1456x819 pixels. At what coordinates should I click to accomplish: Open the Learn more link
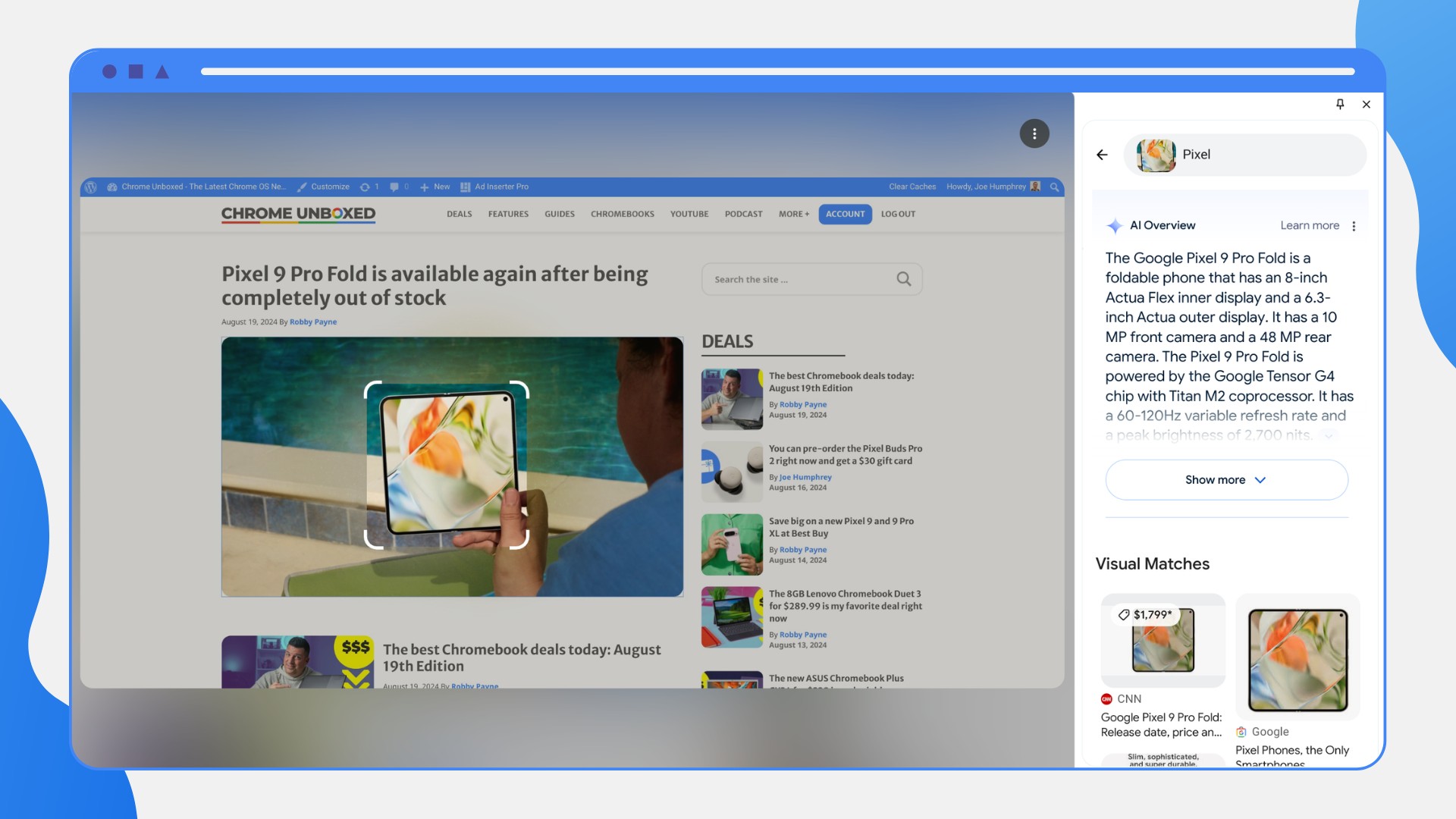1310,225
